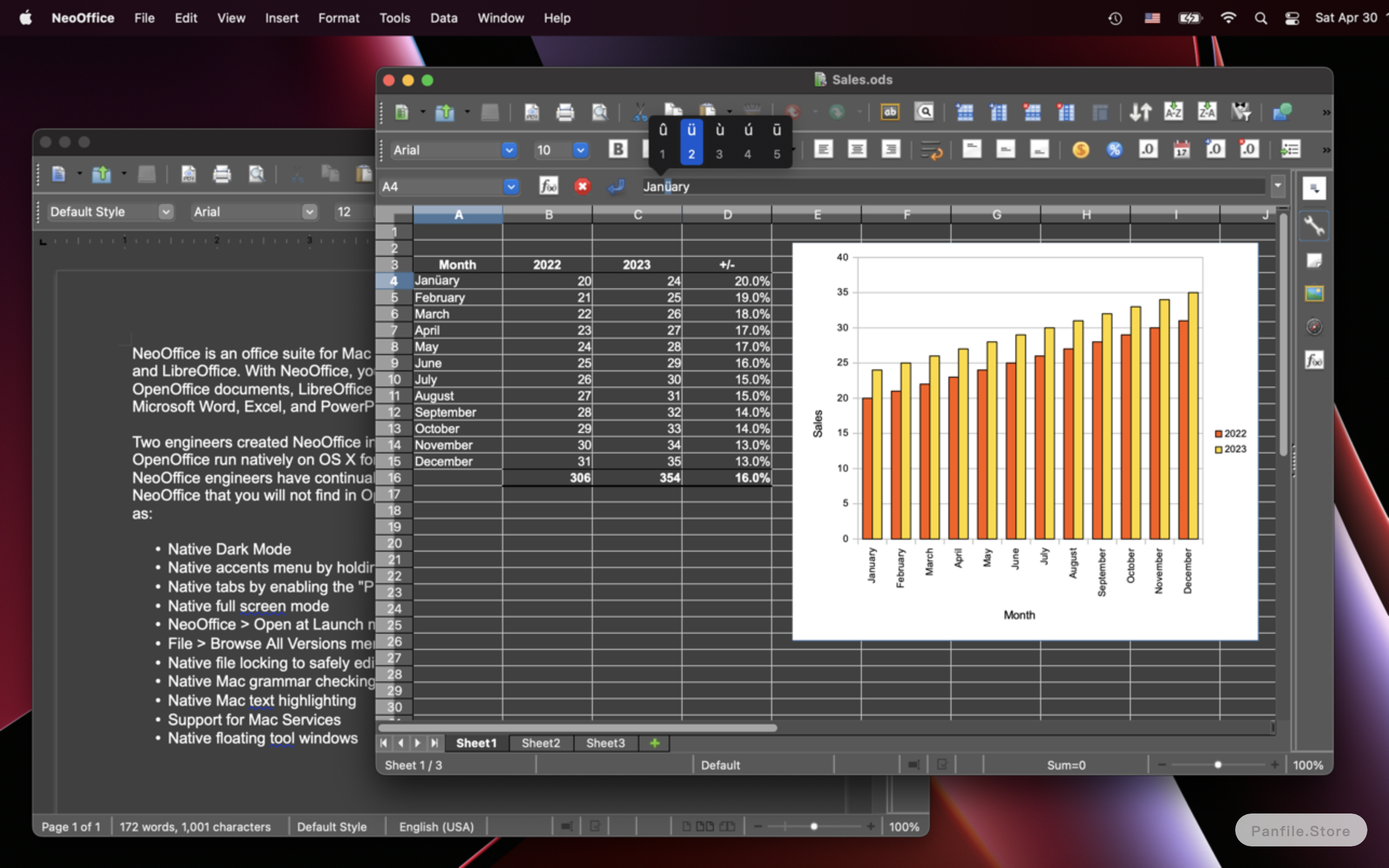Show more formatting toolbar items via chevron
This screenshot has width=1389, height=868.
click(x=1326, y=150)
